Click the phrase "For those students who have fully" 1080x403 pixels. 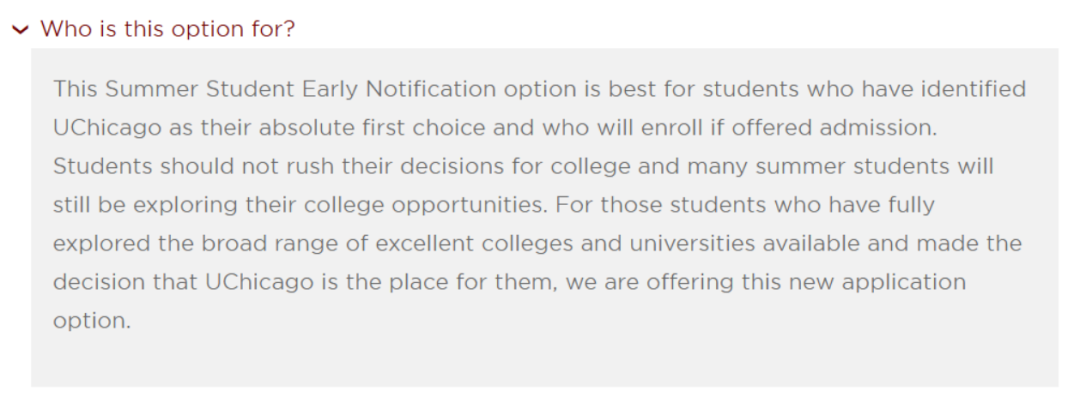[x=745, y=205]
